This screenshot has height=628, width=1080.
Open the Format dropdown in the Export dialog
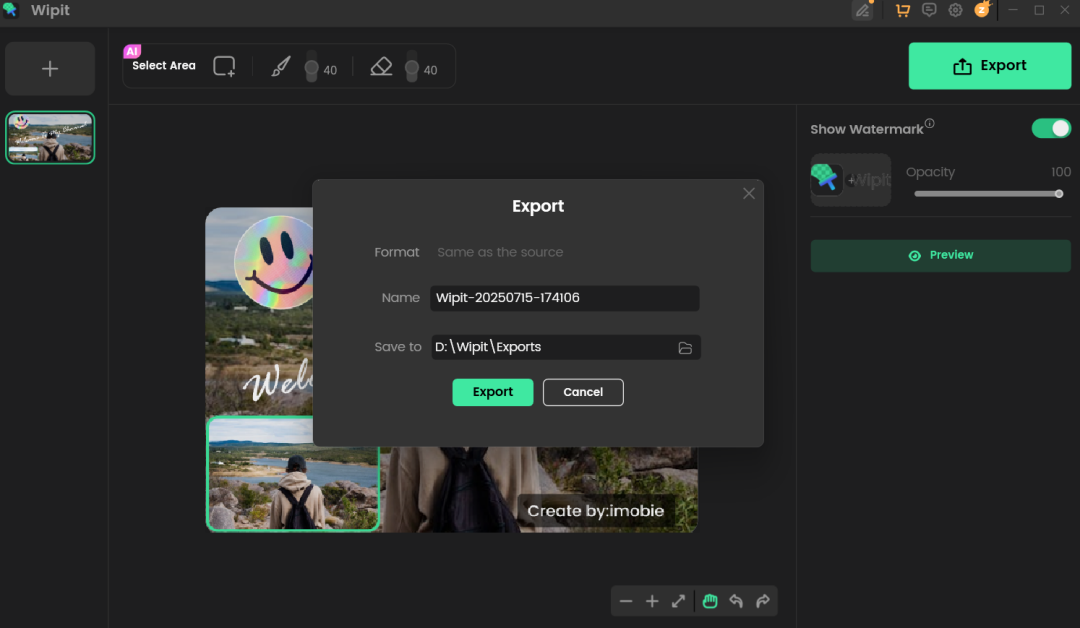[500, 252]
